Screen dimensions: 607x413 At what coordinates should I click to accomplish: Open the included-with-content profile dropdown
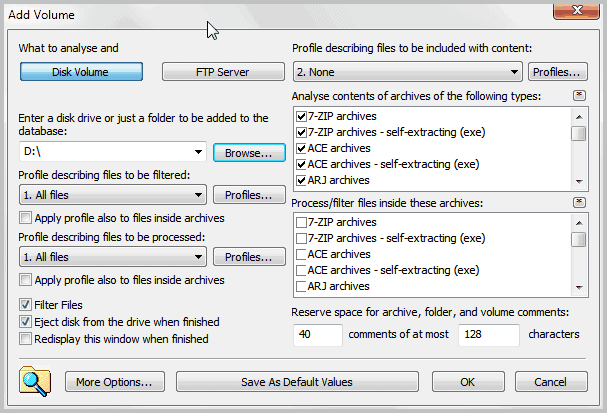514,72
